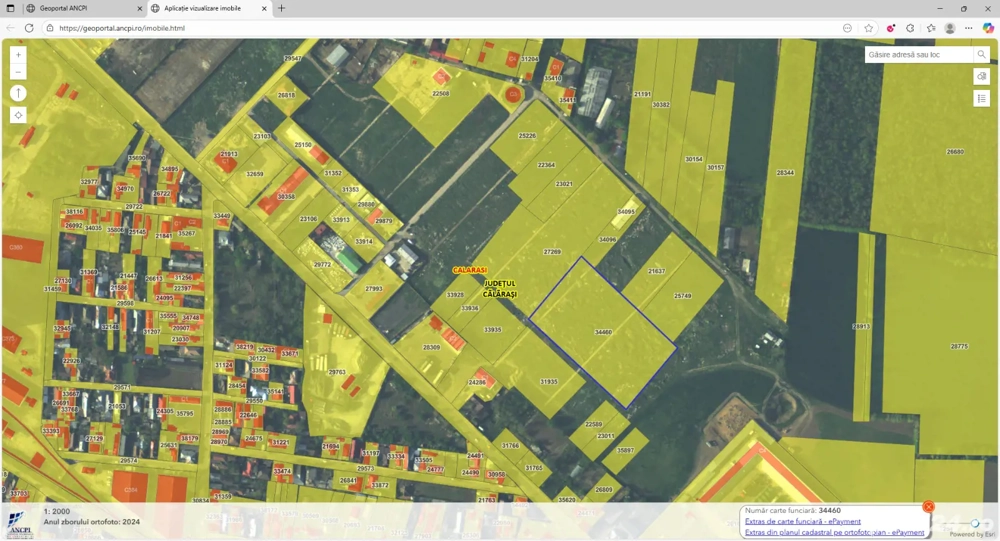Zoom out of the map

pos(18,72)
